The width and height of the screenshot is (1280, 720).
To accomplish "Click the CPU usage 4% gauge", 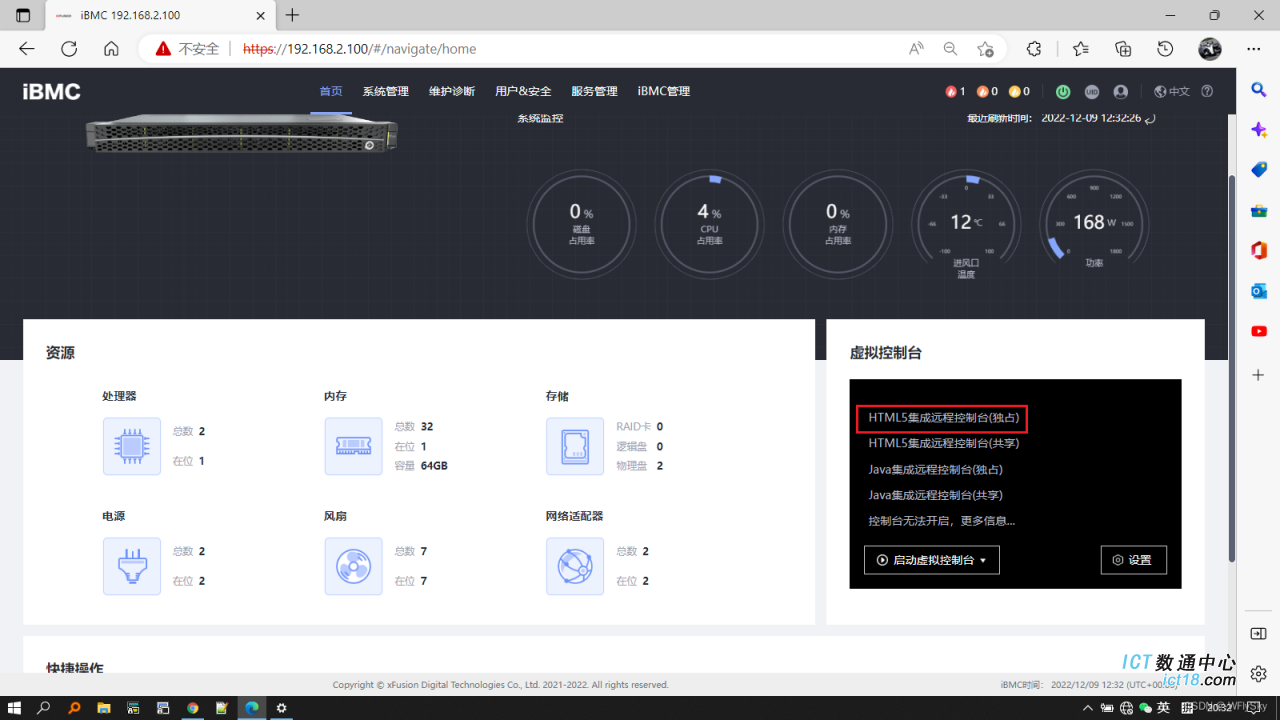I will point(709,224).
